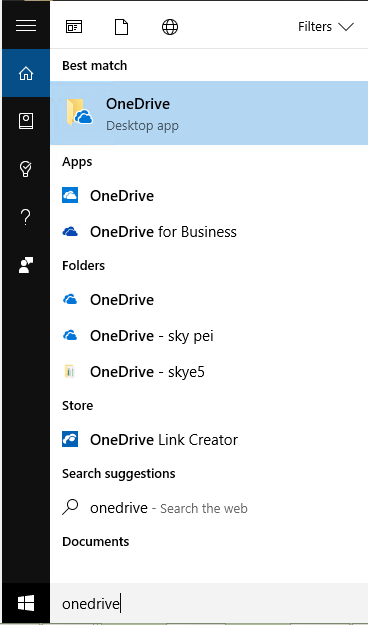Filter results by Web globe icon
Image resolution: width=368 pixels, height=625 pixels.
[170, 27]
